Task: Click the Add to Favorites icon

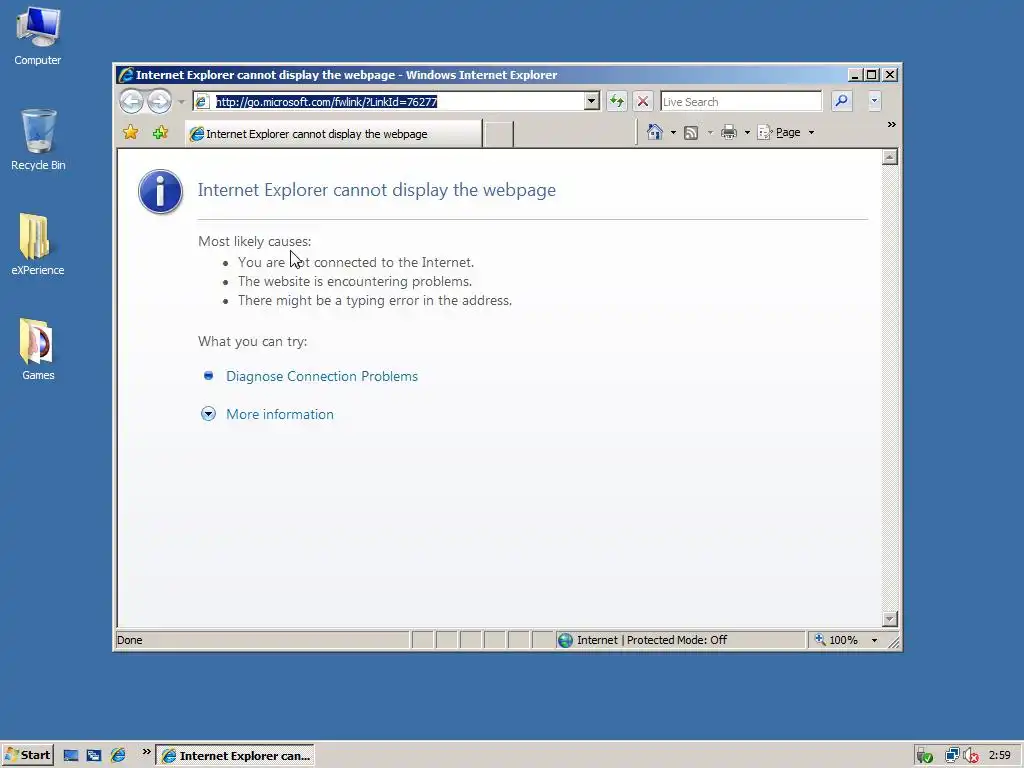Action: tap(160, 133)
